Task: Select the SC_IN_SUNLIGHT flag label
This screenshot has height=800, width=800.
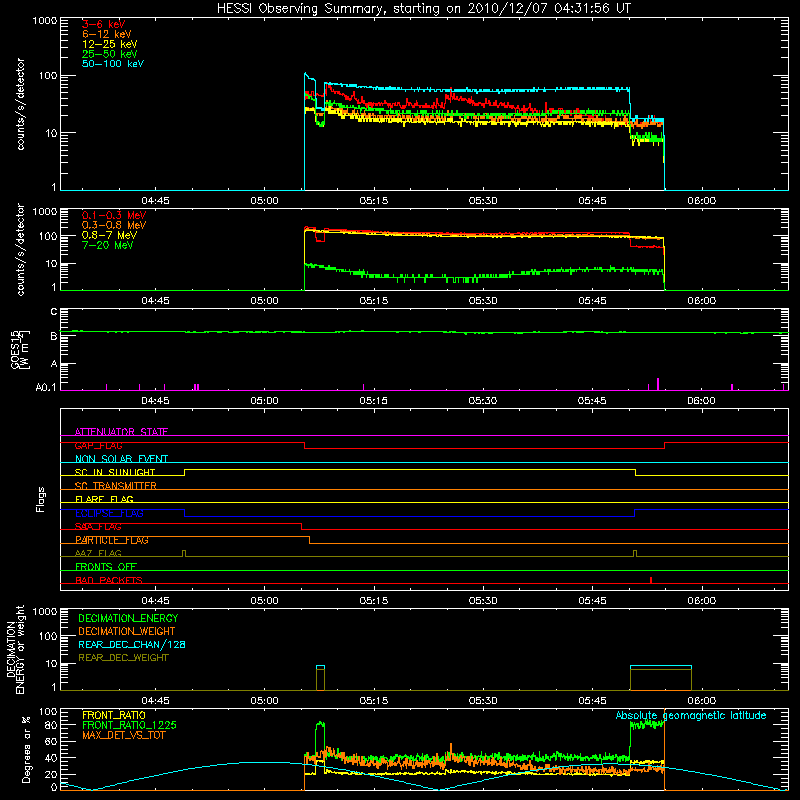Action: click(x=115, y=472)
